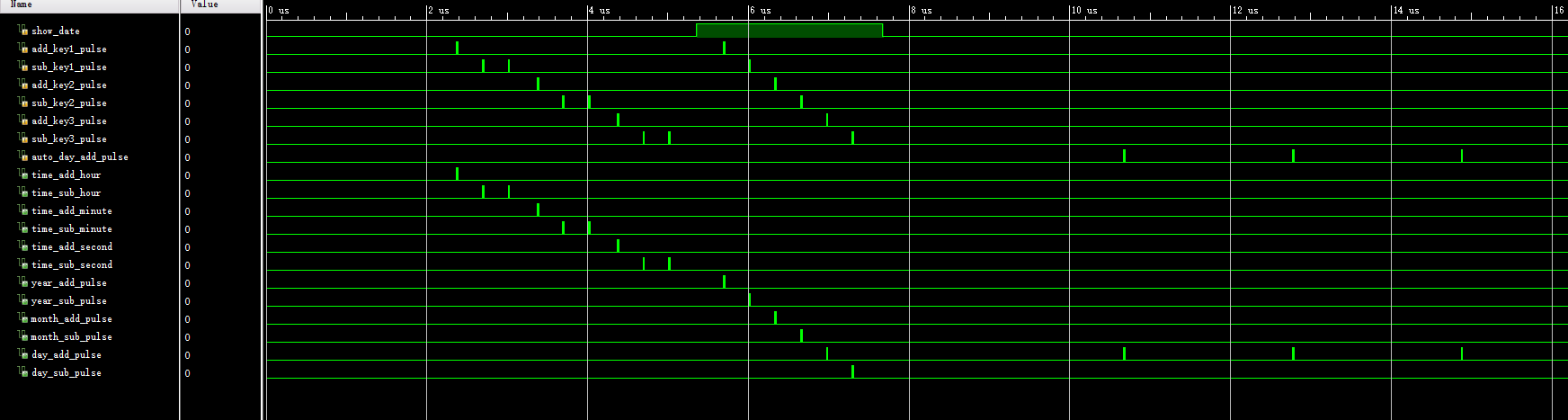The image size is (1568, 420).
Task: Click the signal icon beside time_sub_second
Action: (22, 264)
